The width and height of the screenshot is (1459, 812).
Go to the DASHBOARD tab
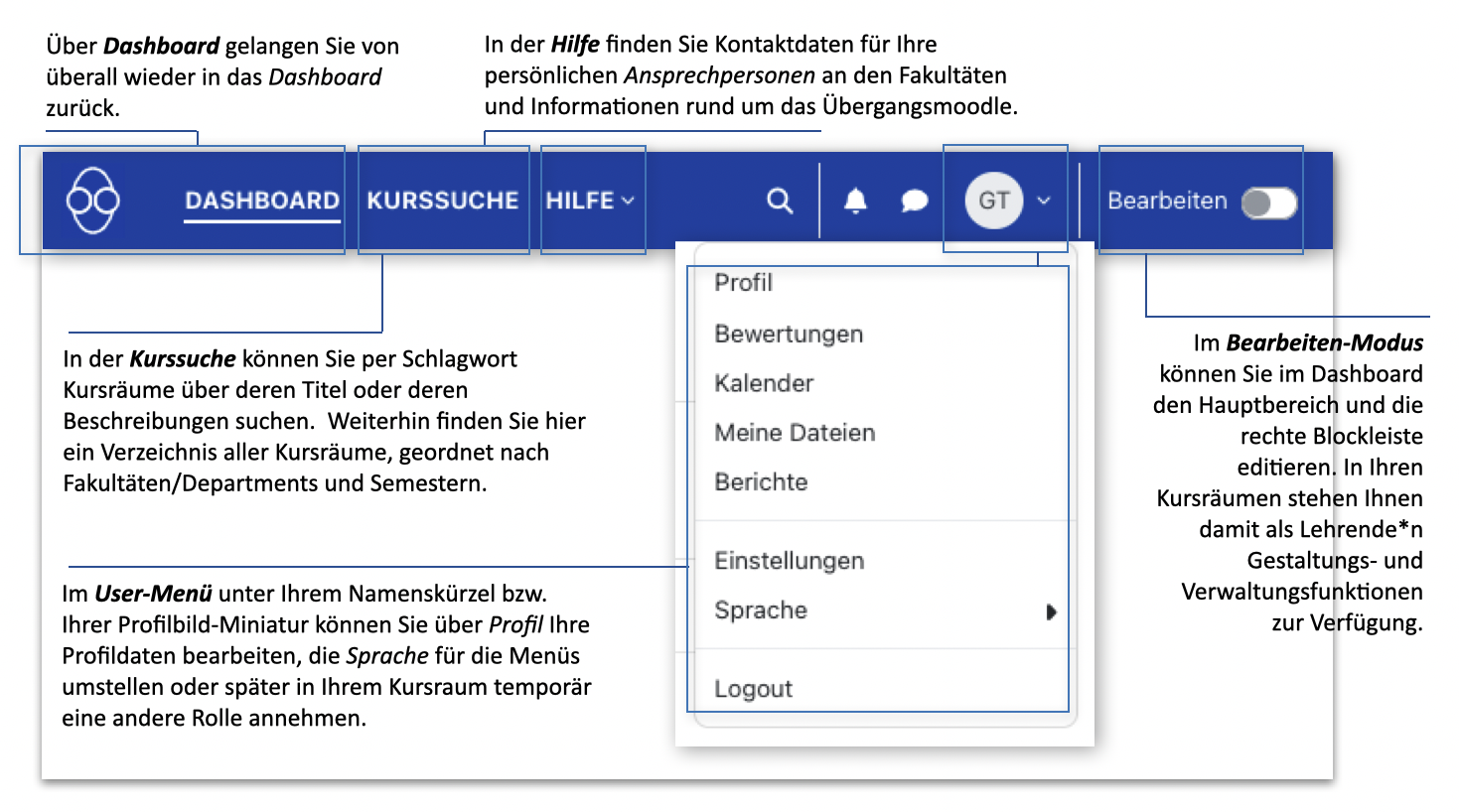(262, 201)
